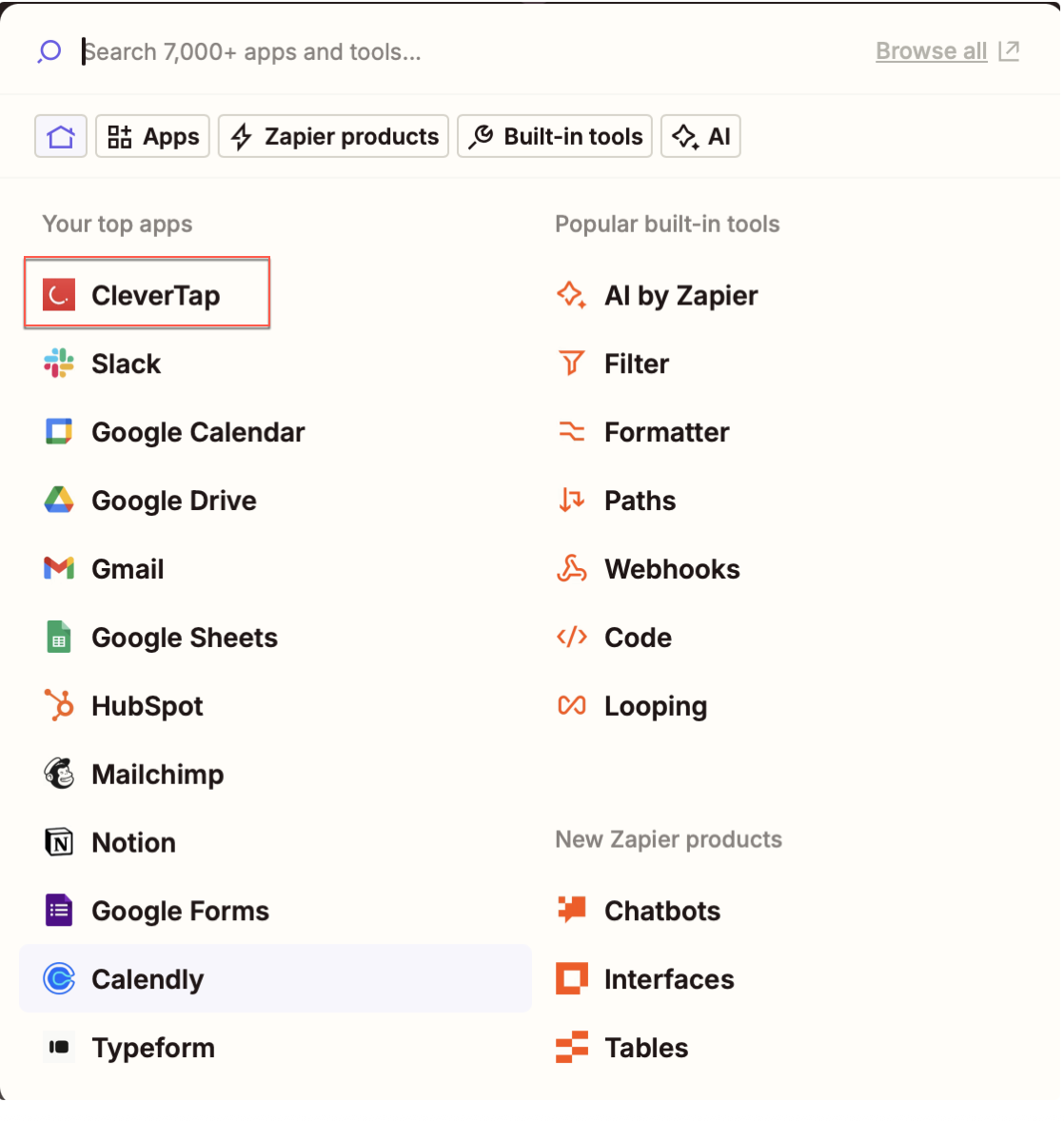Select the Webhooks icon
The height and width of the screenshot is (1121, 1064).
[571, 568]
